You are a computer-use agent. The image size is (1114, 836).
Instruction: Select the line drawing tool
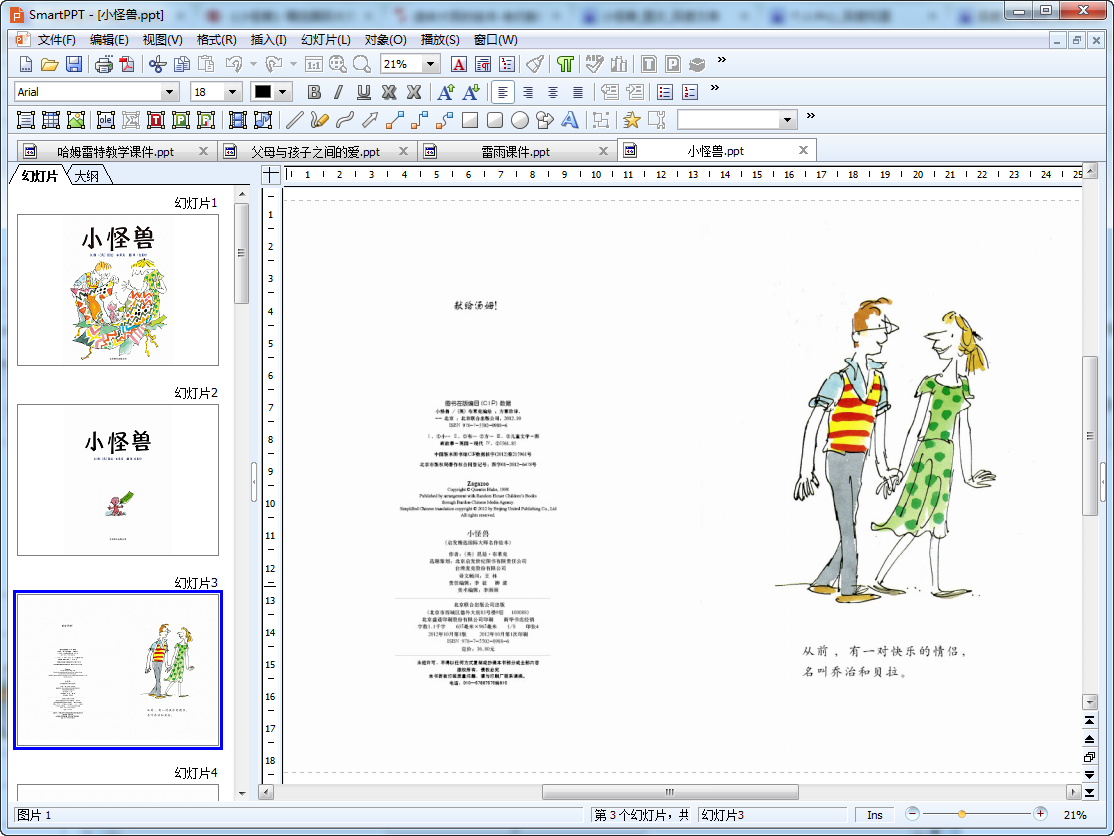click(295, 120)
